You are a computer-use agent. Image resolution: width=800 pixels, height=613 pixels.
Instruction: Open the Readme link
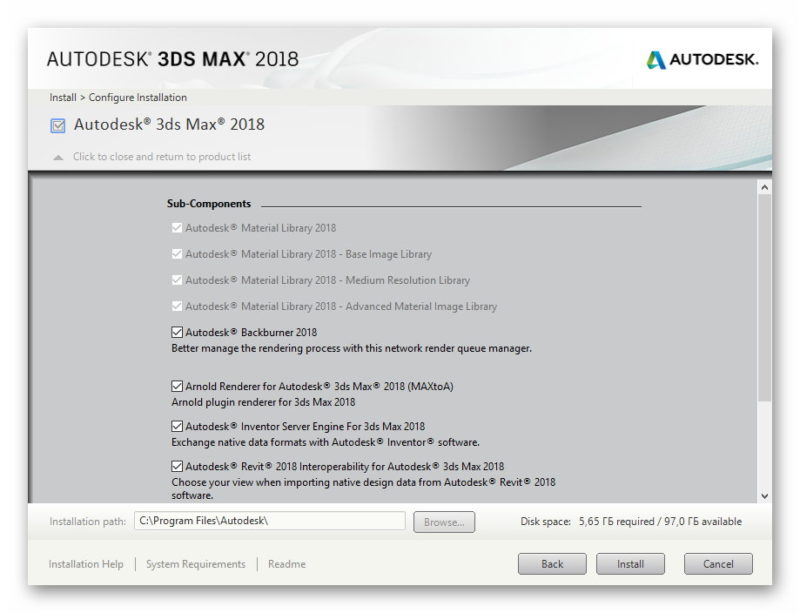287,564
